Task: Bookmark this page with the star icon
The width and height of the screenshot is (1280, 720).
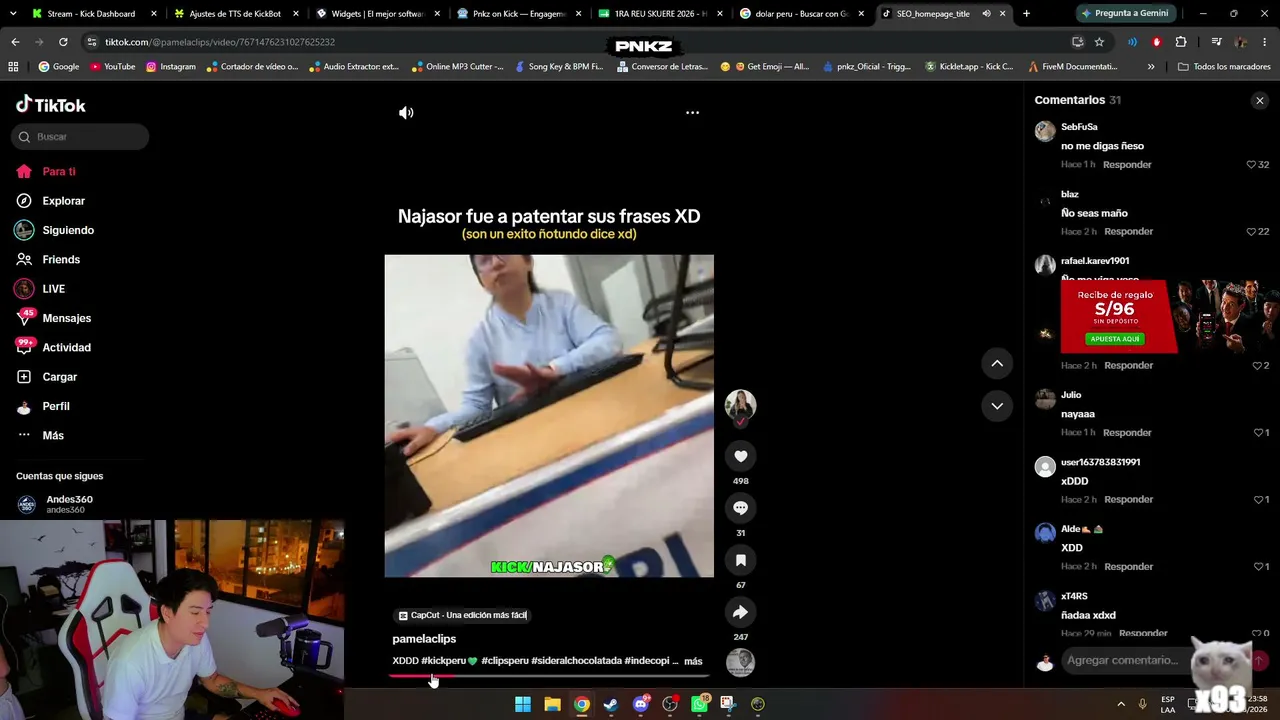Action: [1099, 42]
